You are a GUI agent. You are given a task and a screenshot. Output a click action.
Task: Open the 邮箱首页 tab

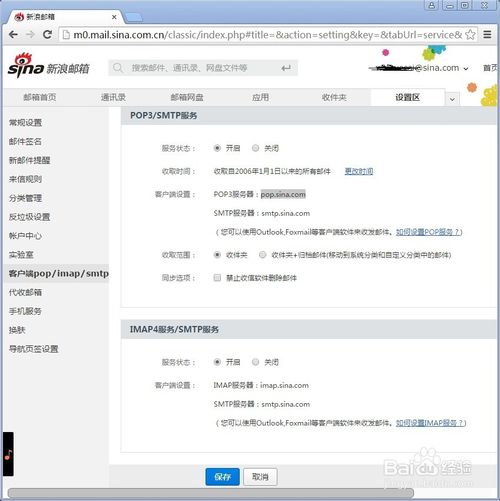pos(40,97)
